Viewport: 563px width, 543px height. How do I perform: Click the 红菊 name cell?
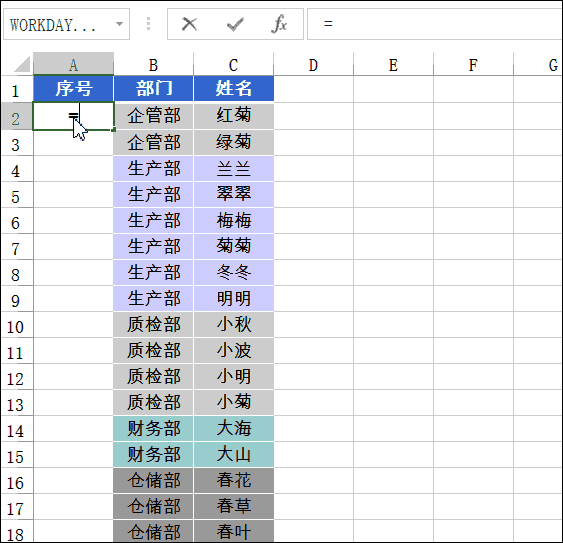coord(234,116)
